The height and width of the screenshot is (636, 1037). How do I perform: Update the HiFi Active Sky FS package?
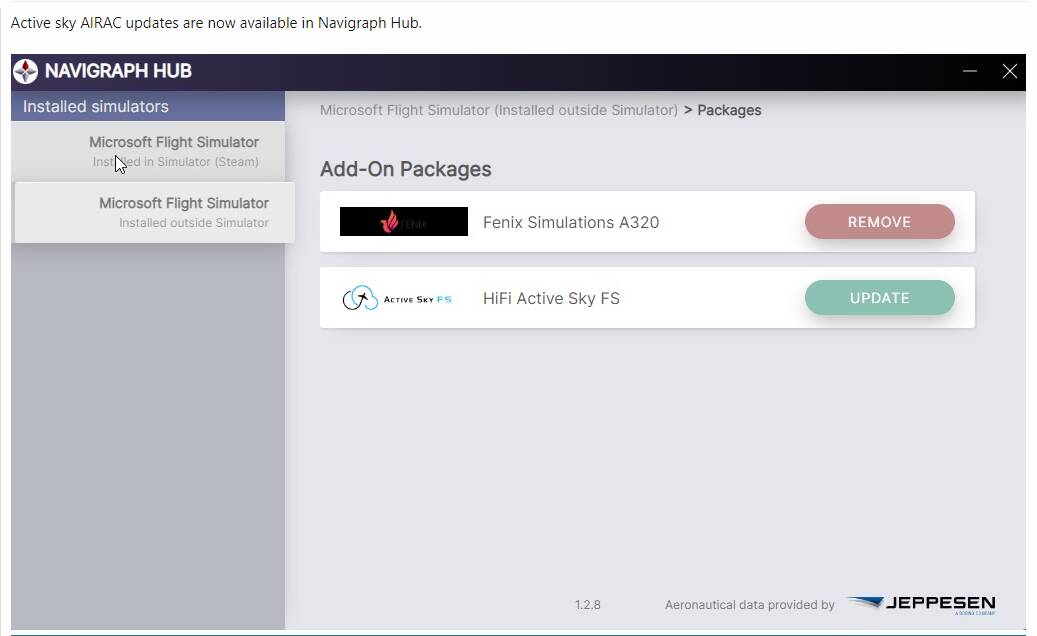880,298
